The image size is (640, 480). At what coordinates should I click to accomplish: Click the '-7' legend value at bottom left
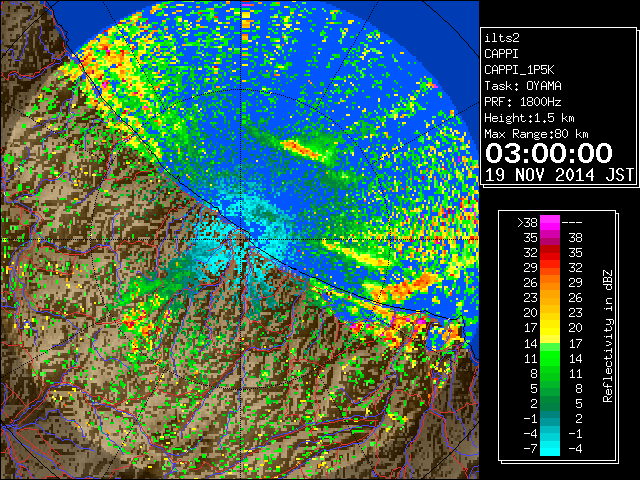pos(530,448)
